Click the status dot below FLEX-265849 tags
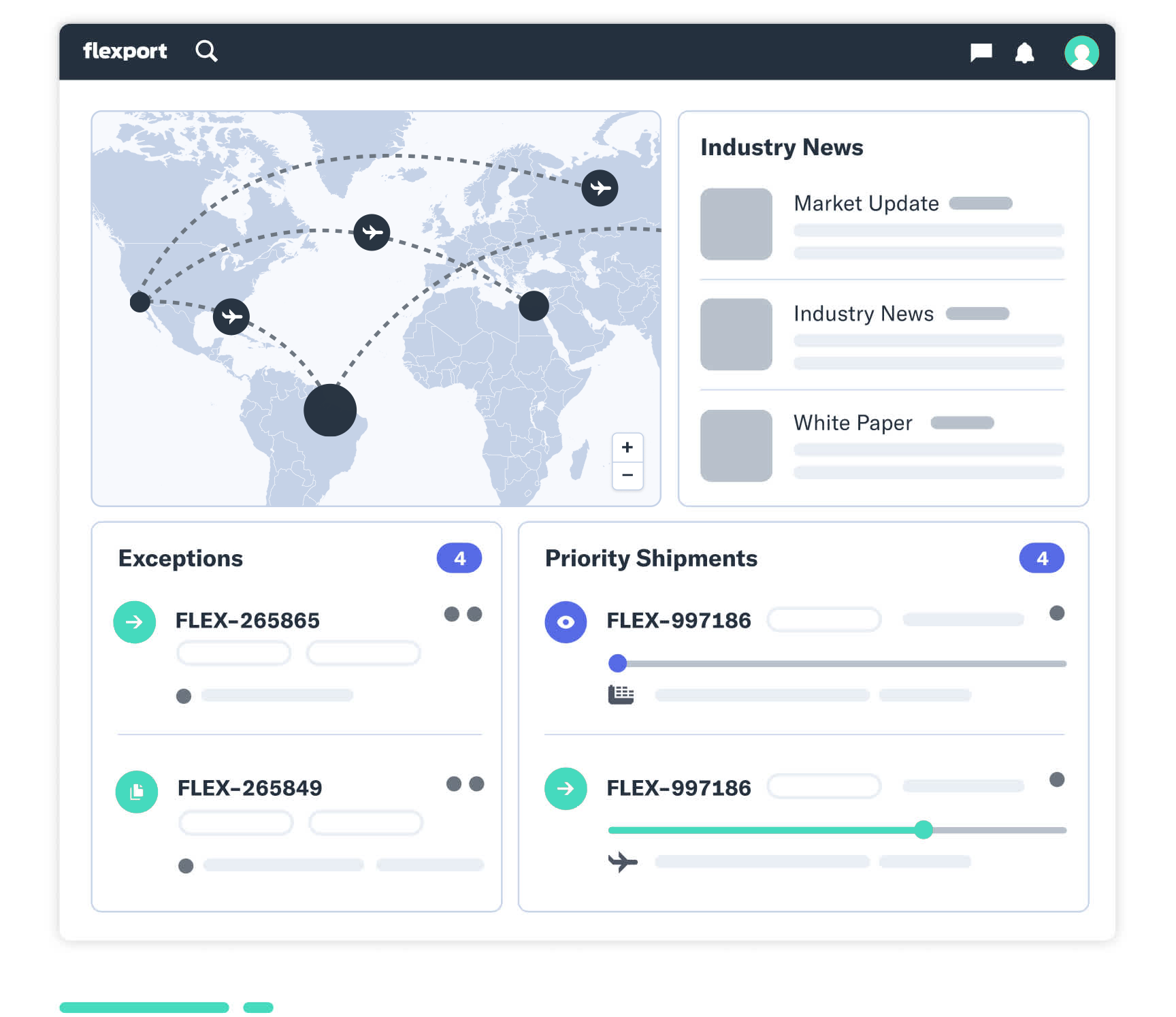This screenshot has height=1017, width=1176. pos(186,866)
